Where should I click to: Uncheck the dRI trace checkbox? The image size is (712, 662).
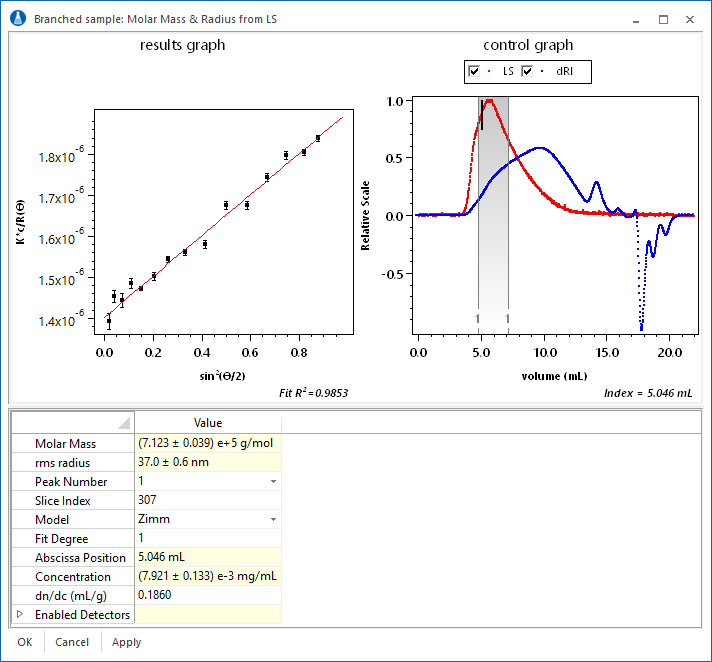coord(528,72)
